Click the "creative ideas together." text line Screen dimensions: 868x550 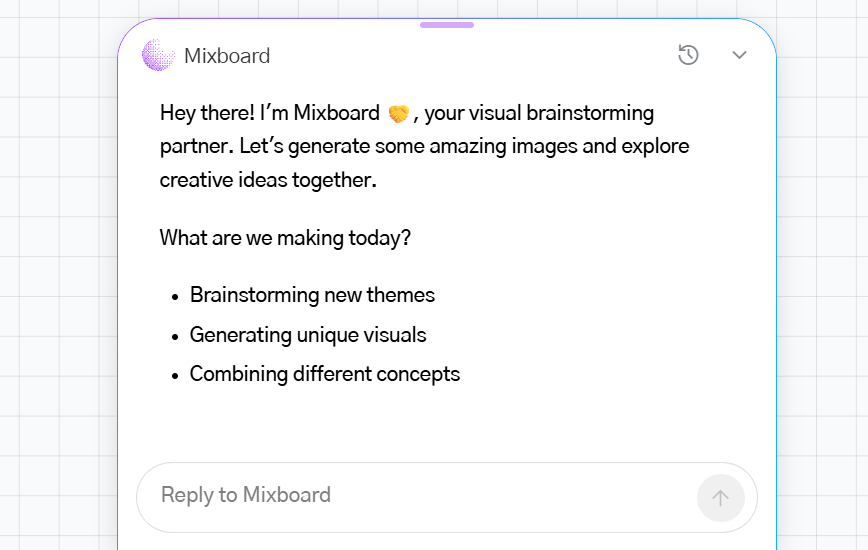pyautogui.click(x=268, y=180)
